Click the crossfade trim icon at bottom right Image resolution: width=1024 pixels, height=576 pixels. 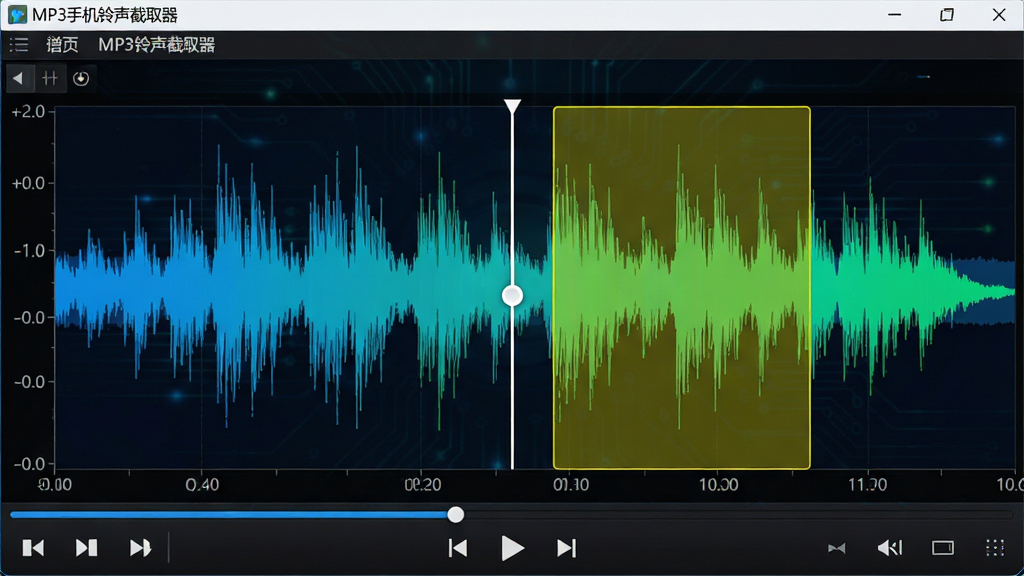tap(837, 548)
